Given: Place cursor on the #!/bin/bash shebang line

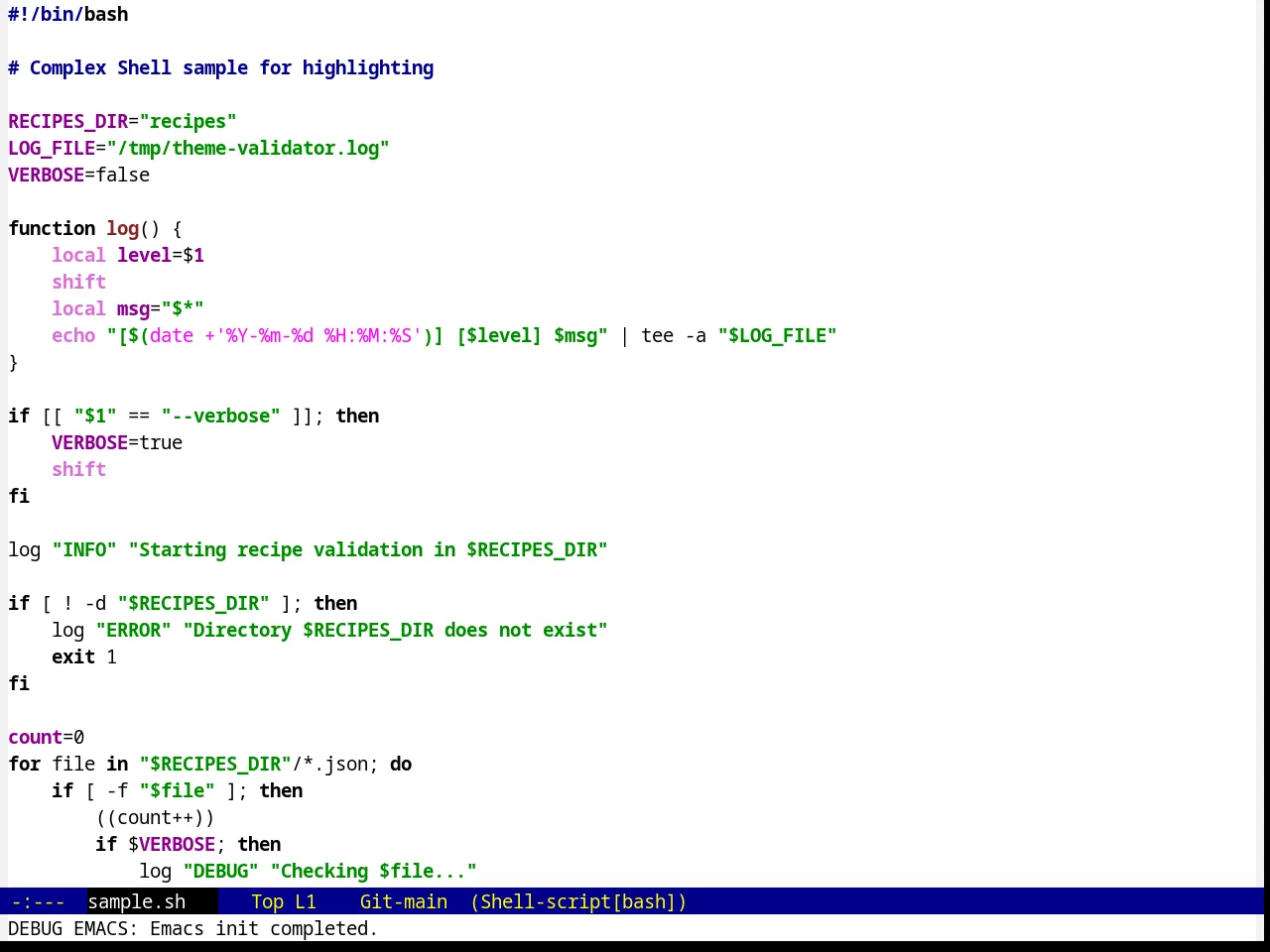Looking at the screenshot, I should 68,14.
